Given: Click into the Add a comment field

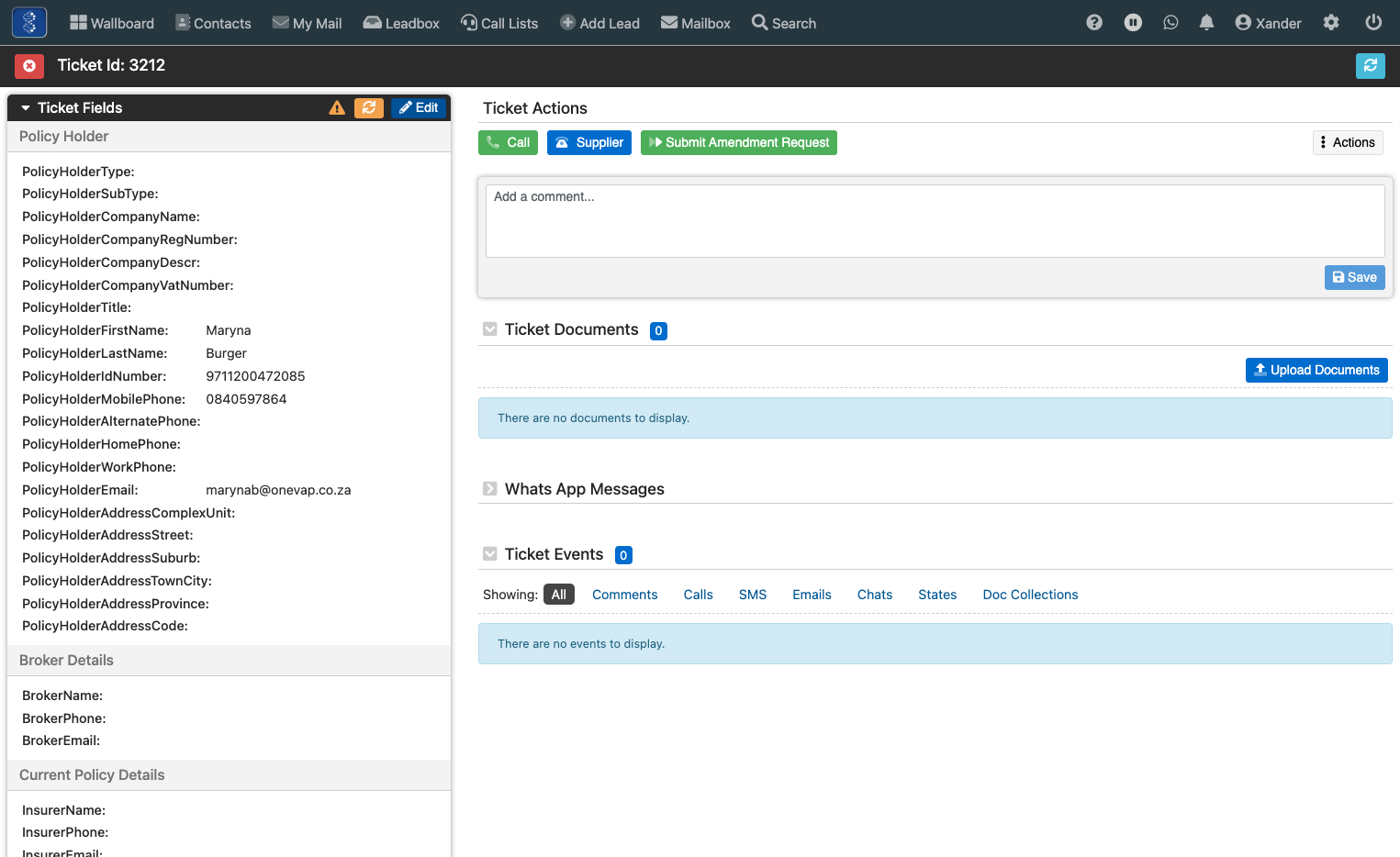Looking at the screenshot, I should (x=935, y=221).
